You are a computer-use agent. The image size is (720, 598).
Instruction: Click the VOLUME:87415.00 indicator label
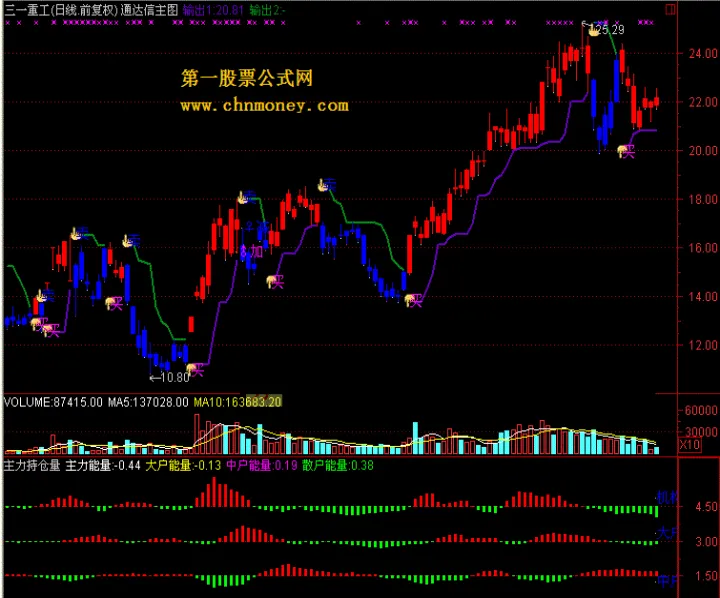tap(53, 402)
